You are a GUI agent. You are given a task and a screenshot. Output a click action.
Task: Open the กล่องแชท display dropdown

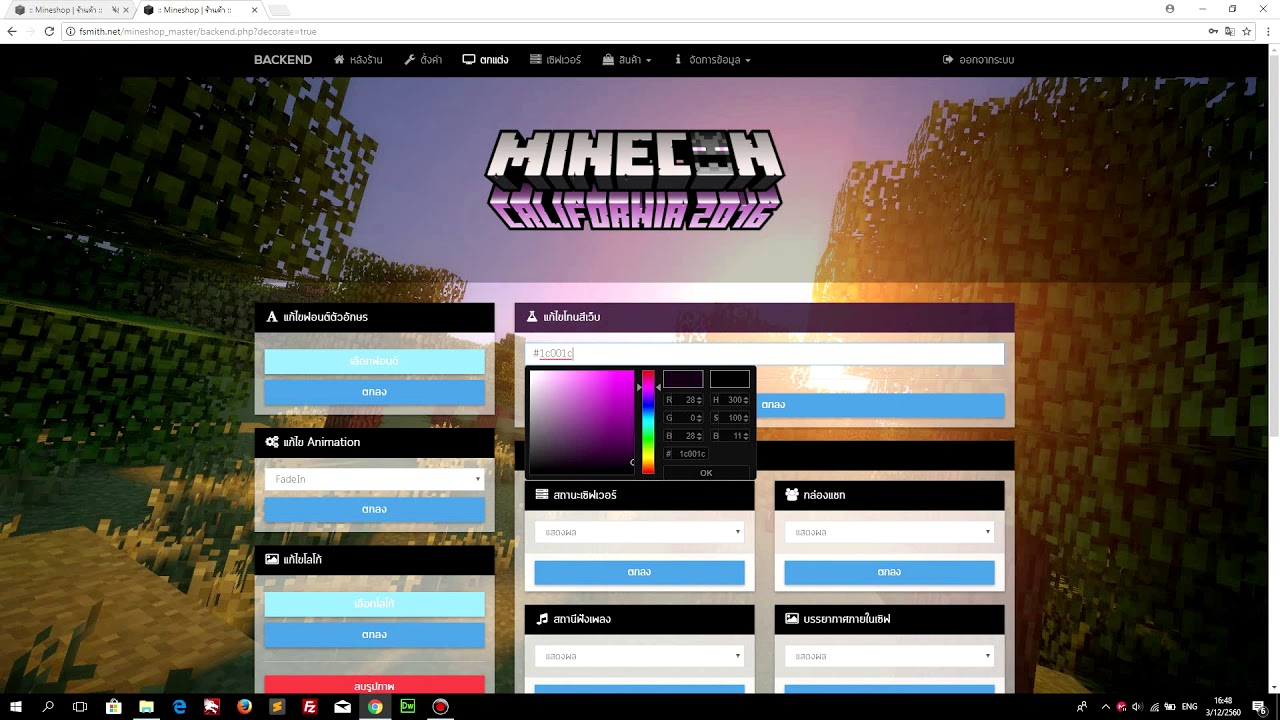tap(889, 532)
